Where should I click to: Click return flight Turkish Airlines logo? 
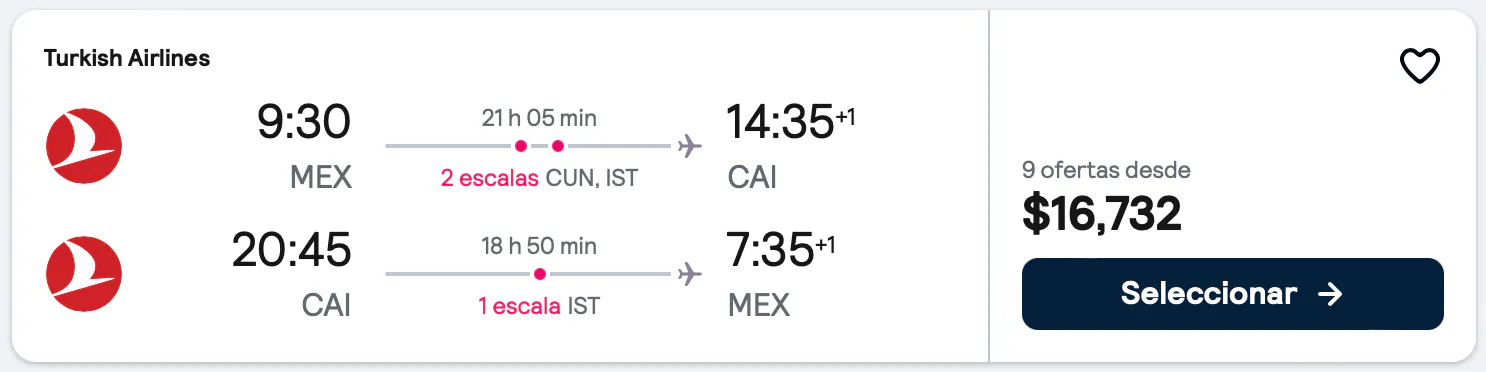[x=84, y=274]
